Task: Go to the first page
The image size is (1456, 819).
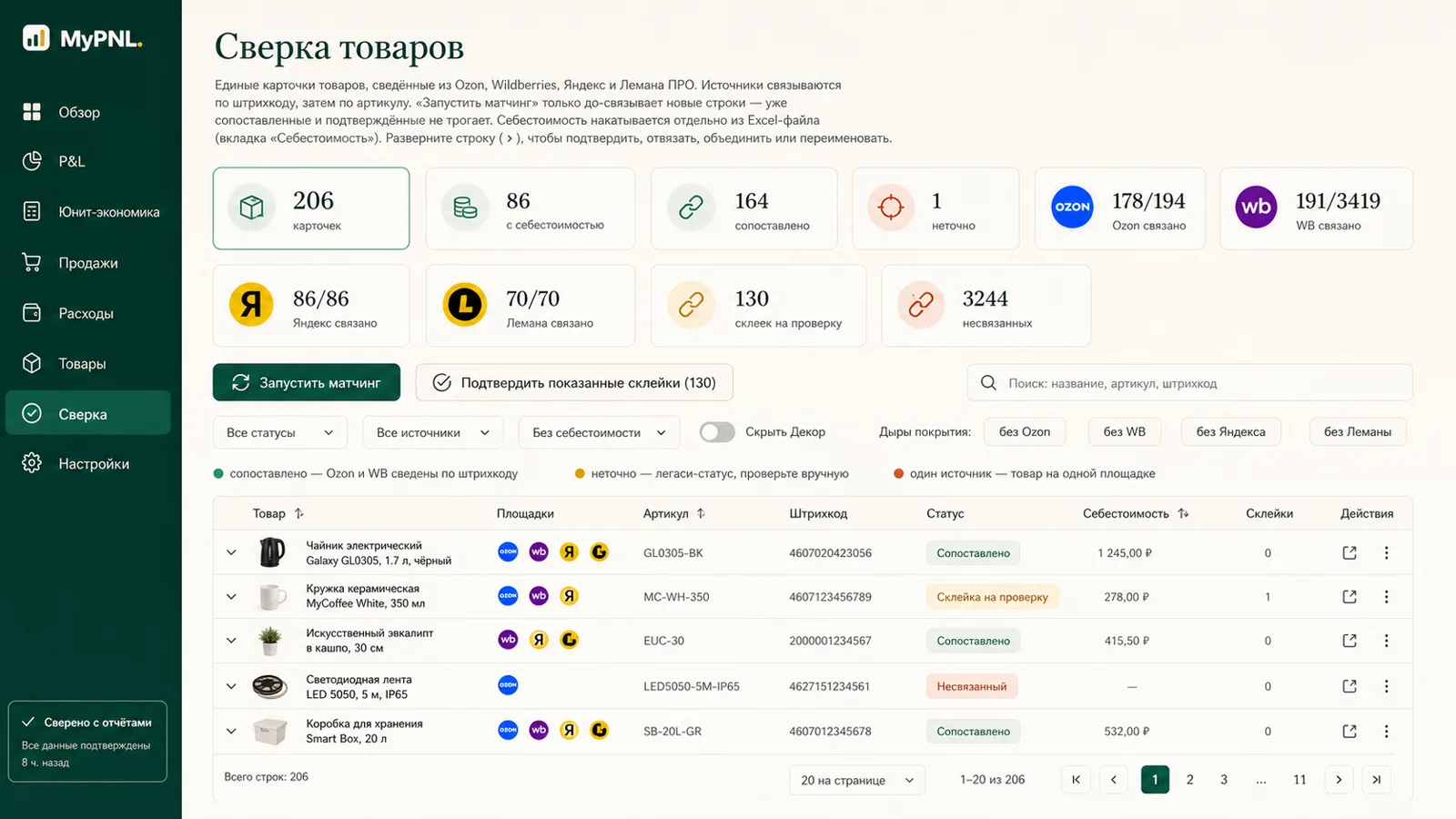Action: pos(1077,780)
